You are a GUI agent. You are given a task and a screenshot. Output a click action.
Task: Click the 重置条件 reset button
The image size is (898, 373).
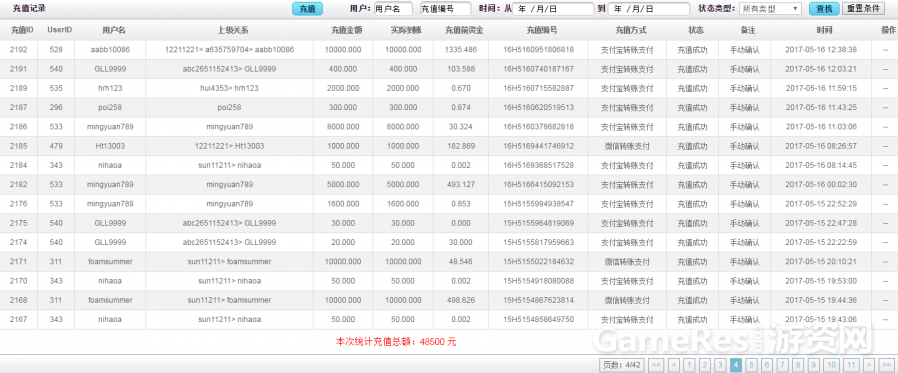point(863,9)
